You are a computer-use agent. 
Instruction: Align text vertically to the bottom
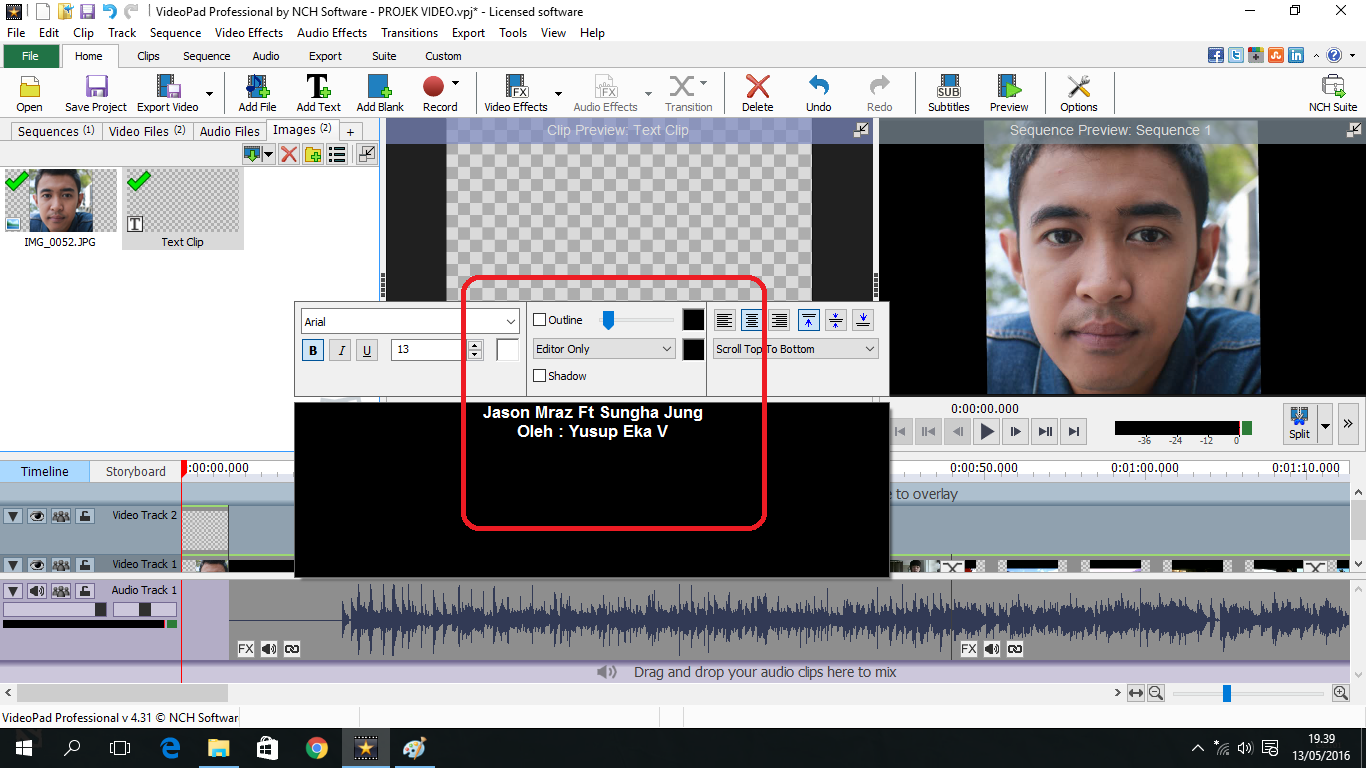click(863, 320)
